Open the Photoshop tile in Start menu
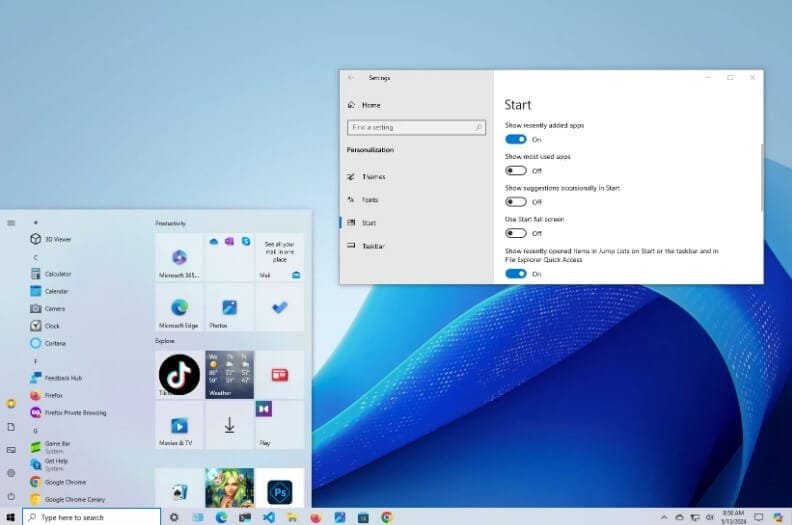The width and height of the screenshot is (792, 525). 279,490
